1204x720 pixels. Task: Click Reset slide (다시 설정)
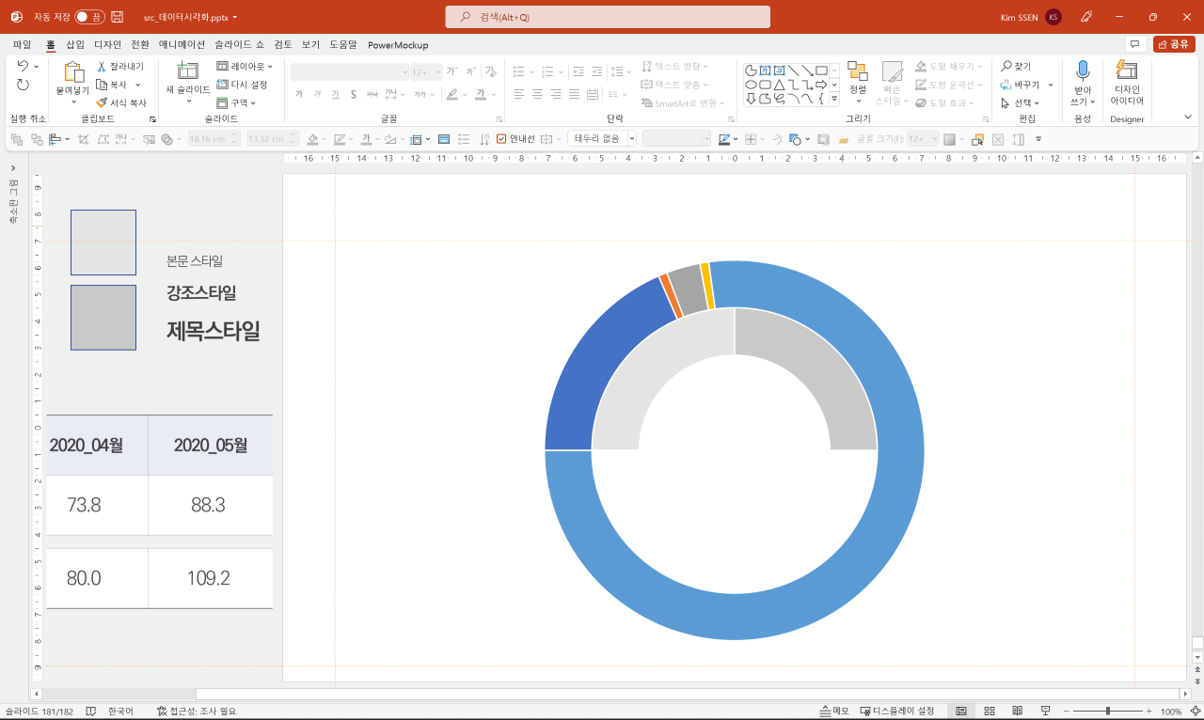242,85
